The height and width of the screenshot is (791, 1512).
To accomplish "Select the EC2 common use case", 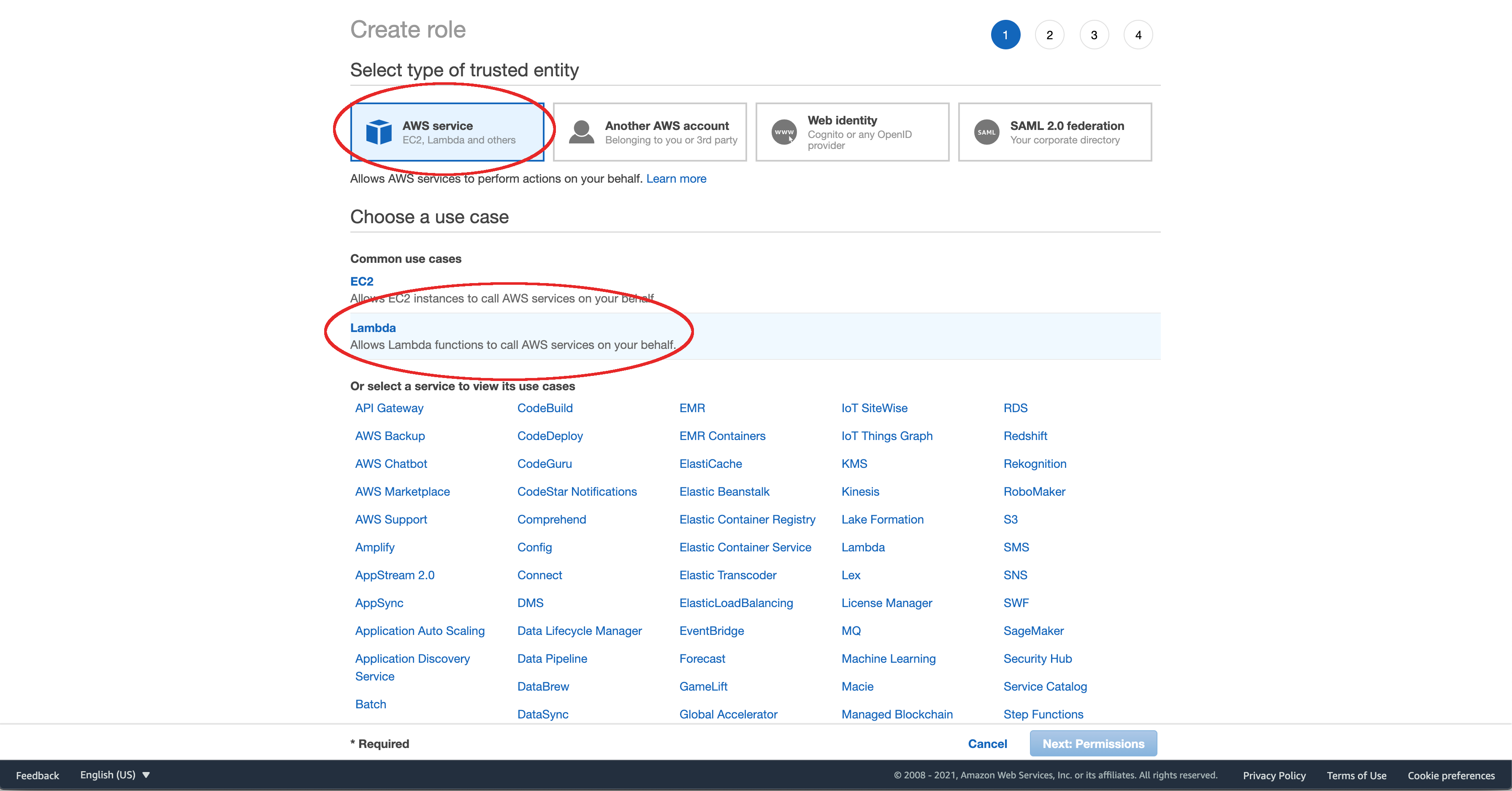I will click(x=362, y=281).
